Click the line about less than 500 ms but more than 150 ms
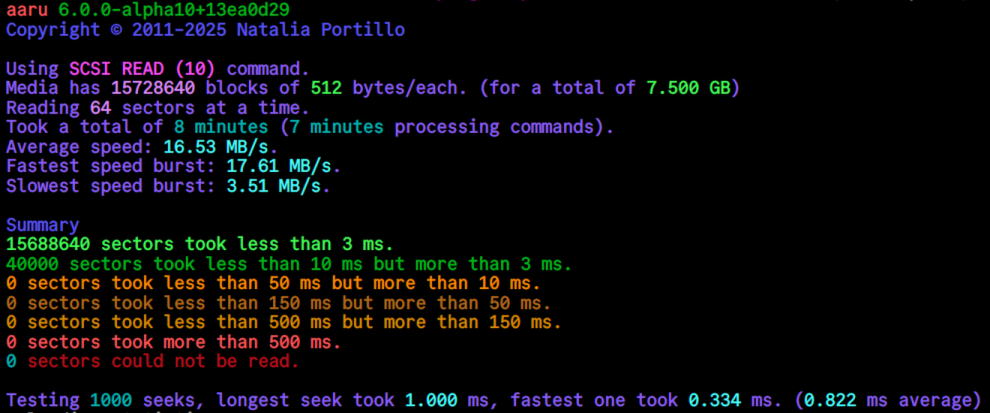The image size is (990, 413). [x=284, y=323]
